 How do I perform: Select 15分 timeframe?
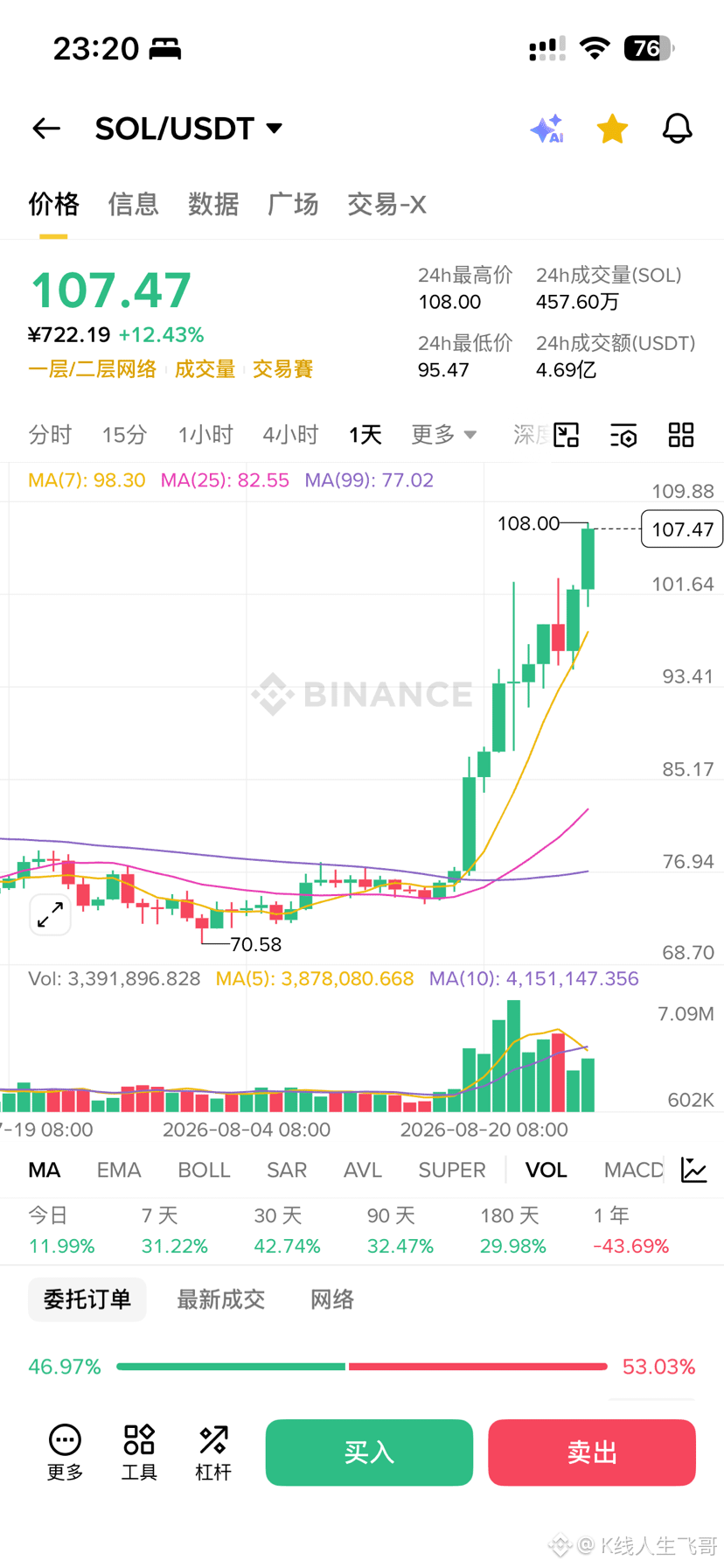124,435
